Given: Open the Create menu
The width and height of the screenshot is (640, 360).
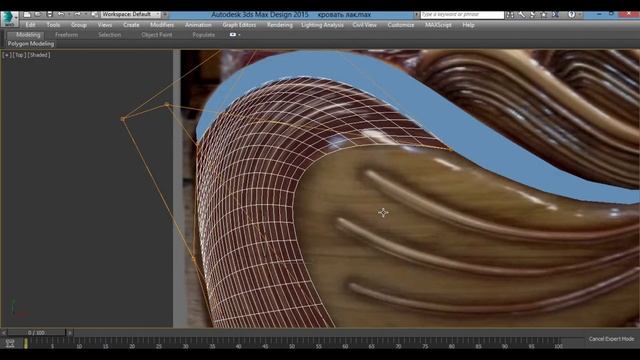Looking at the screenshot, I should [x=131, y=25].
